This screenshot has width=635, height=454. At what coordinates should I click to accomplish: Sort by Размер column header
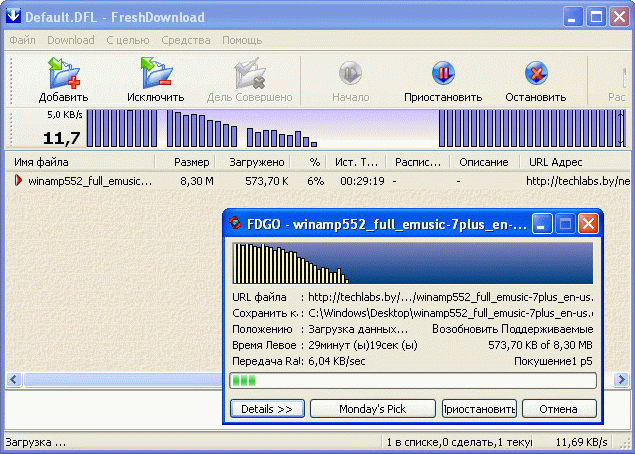tap(185, 162)
